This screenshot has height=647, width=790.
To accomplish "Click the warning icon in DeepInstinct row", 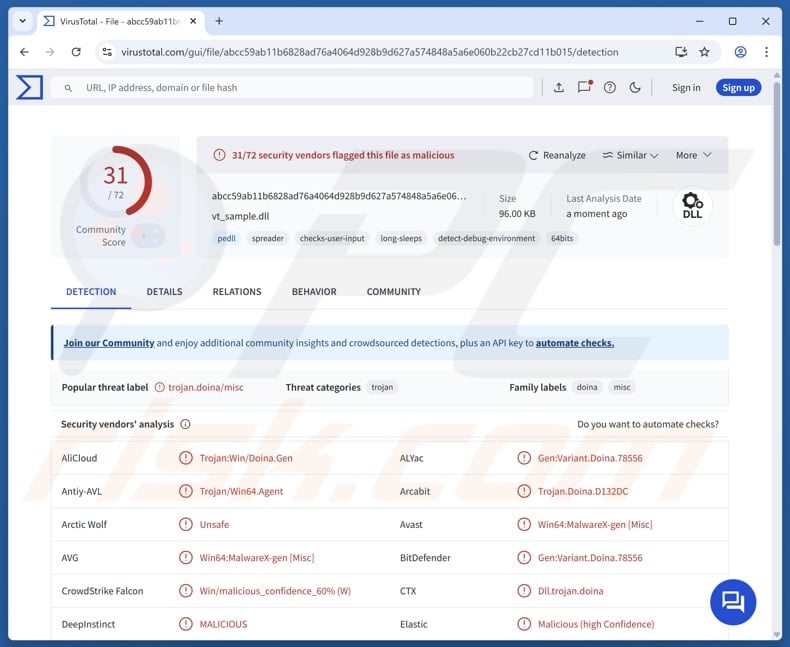I will click(x=186, y=624).
